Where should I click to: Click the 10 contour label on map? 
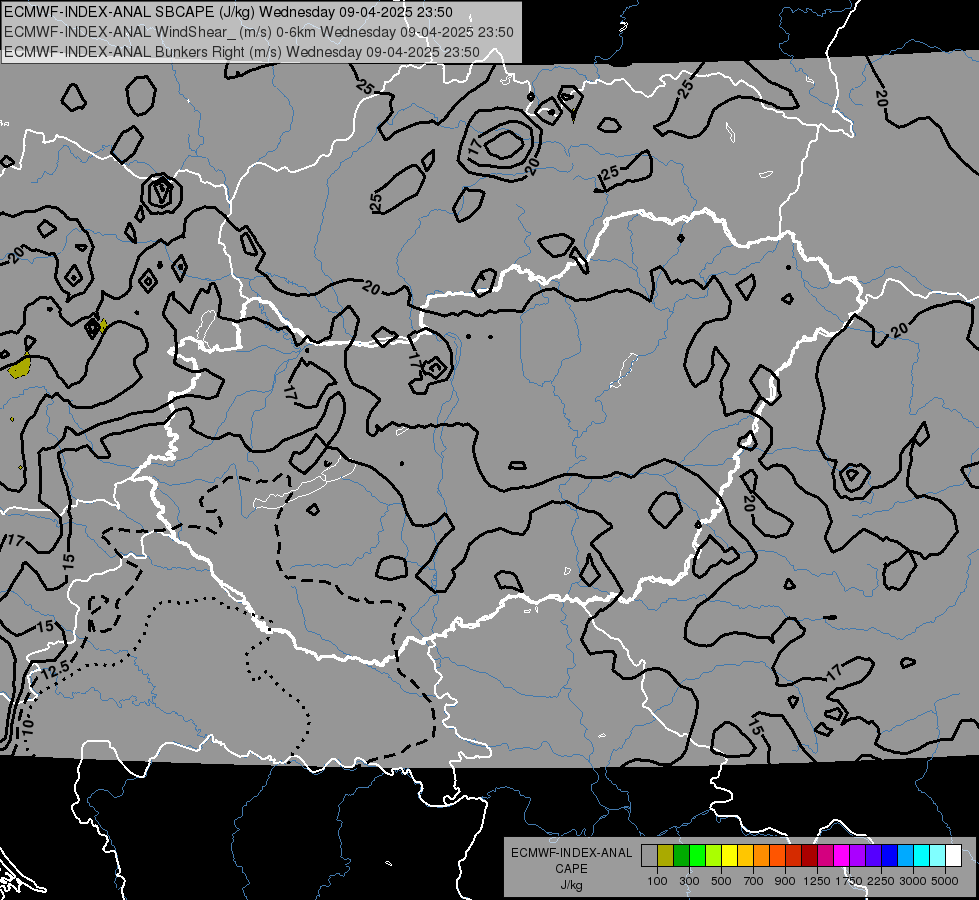point(27,726)
